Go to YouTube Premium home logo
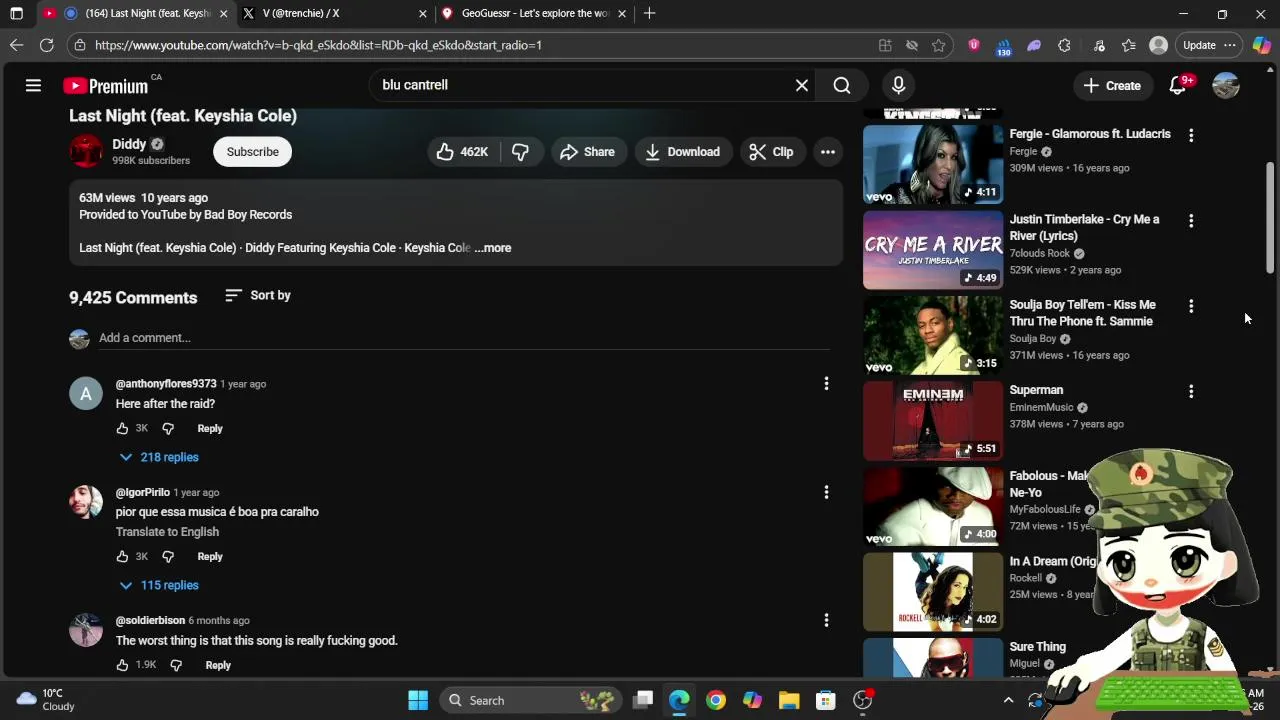1280x720 pixels. click(x=105, y=86)
